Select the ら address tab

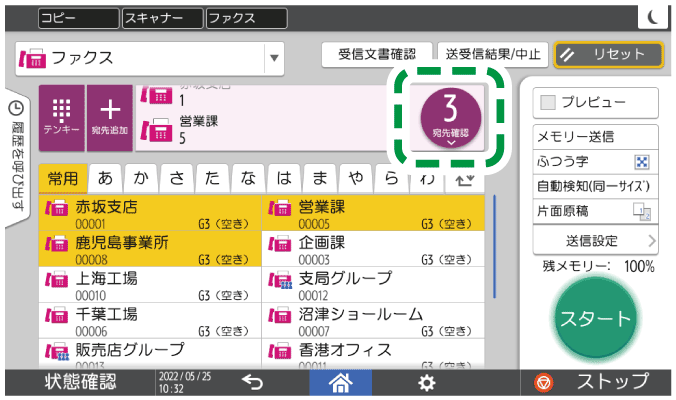click(x=391, y=178)
